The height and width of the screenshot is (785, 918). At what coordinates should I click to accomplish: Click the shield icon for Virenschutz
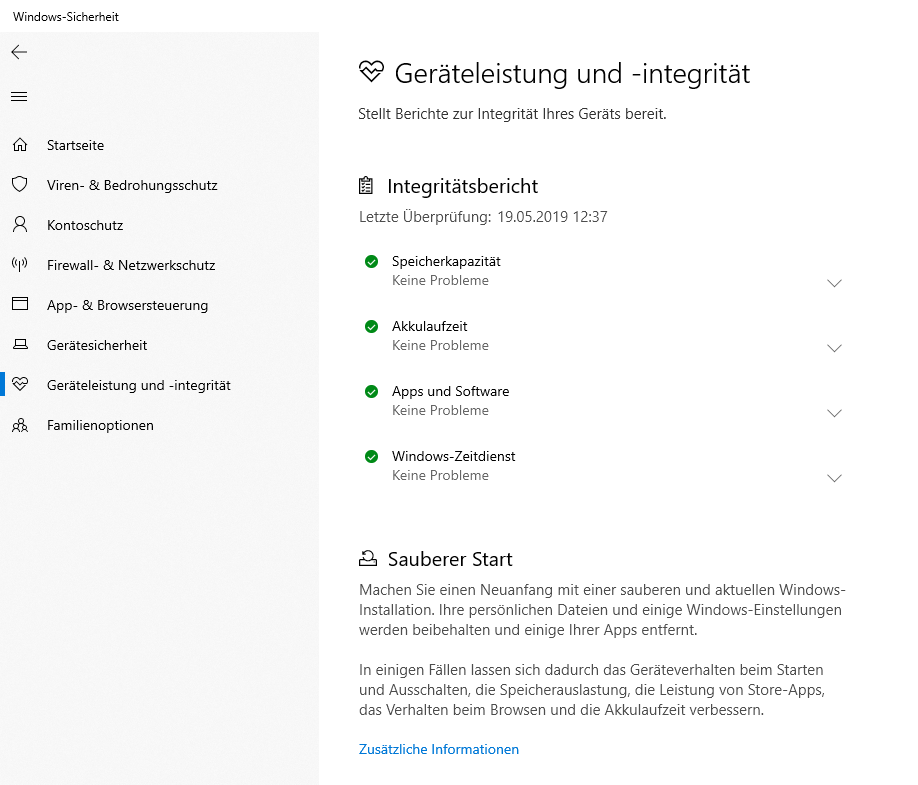tap(19, 185)
